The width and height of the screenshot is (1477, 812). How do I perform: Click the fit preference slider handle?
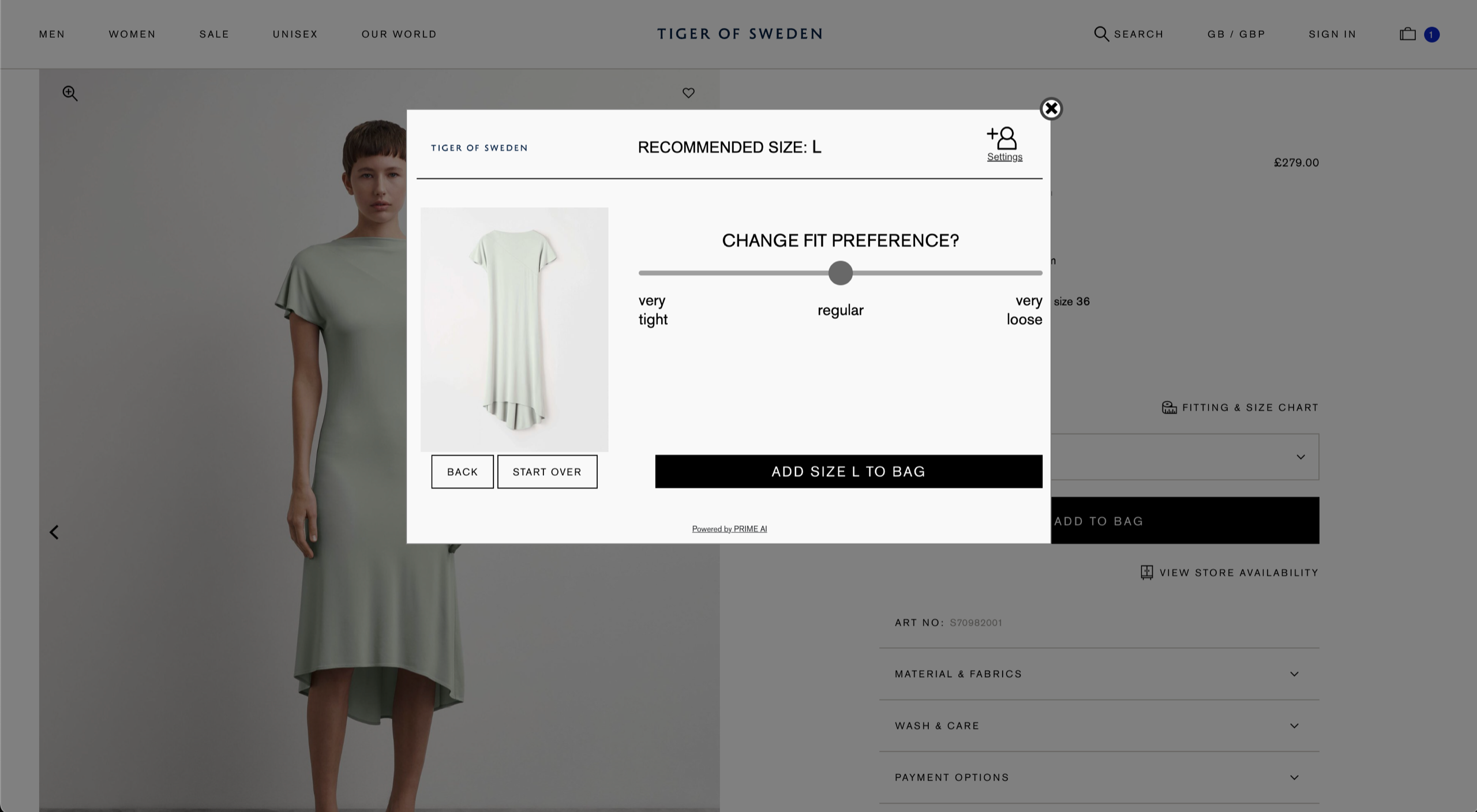[840, 273]
